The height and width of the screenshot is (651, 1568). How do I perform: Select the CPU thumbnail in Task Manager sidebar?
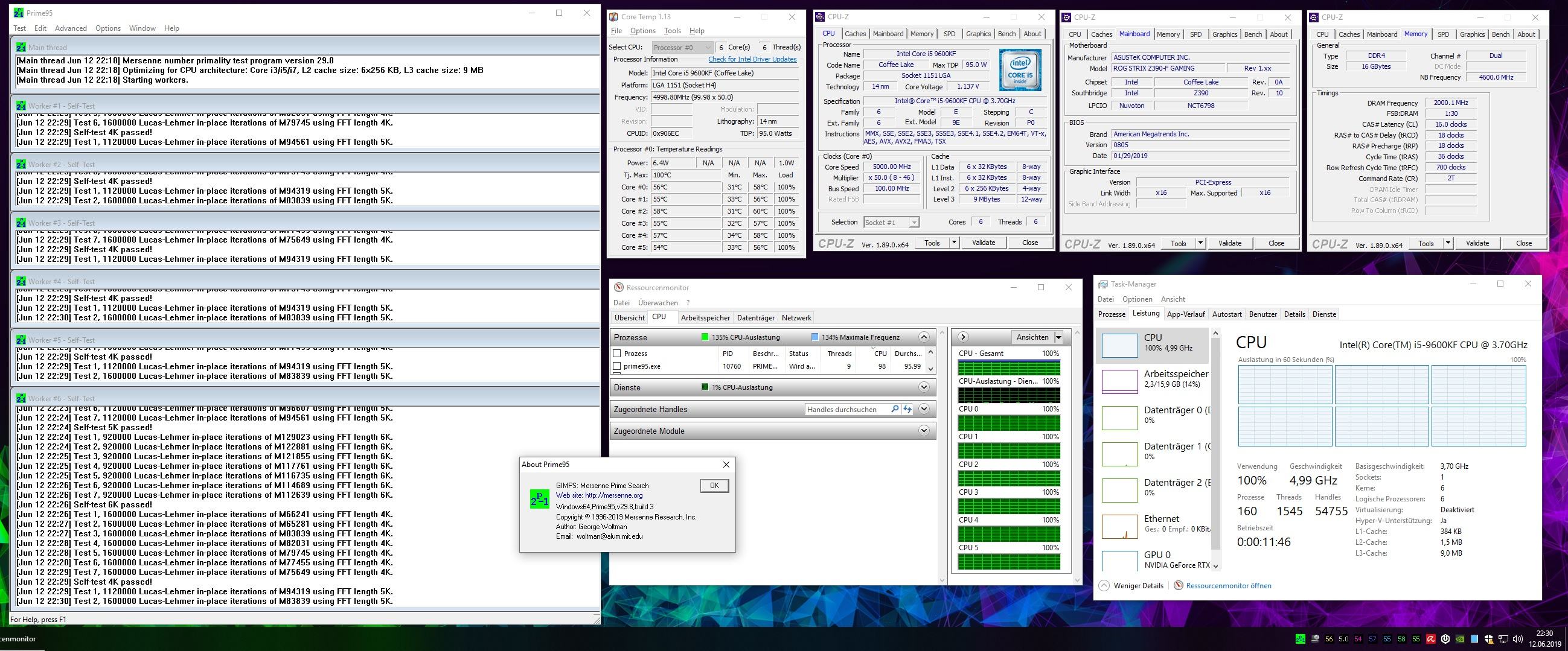(x=1119, y=346)
